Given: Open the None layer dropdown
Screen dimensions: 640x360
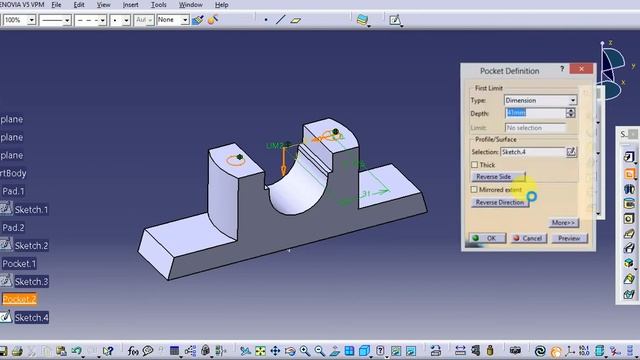Looking at the screenshot, I should (185, 20).
